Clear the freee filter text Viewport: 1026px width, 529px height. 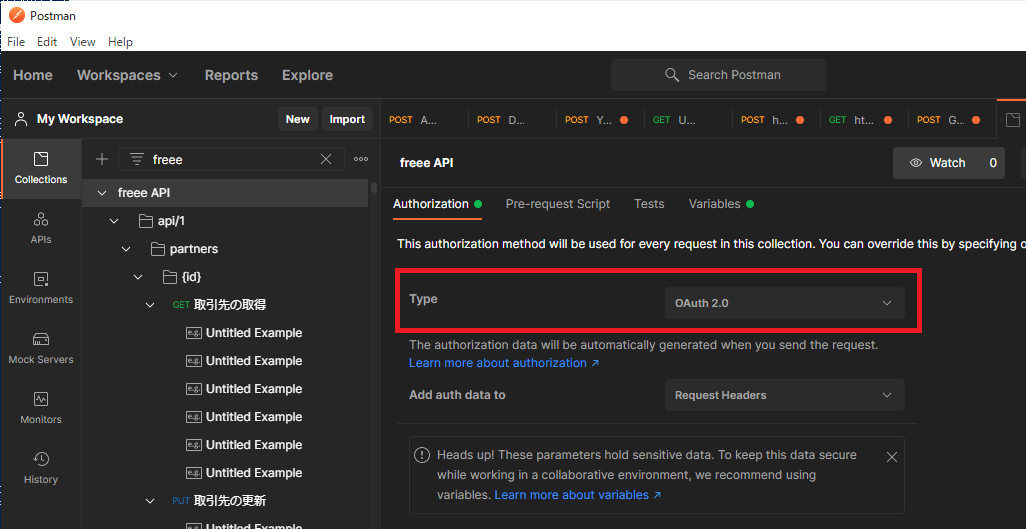pyautogui.click(x=326, y=159)
